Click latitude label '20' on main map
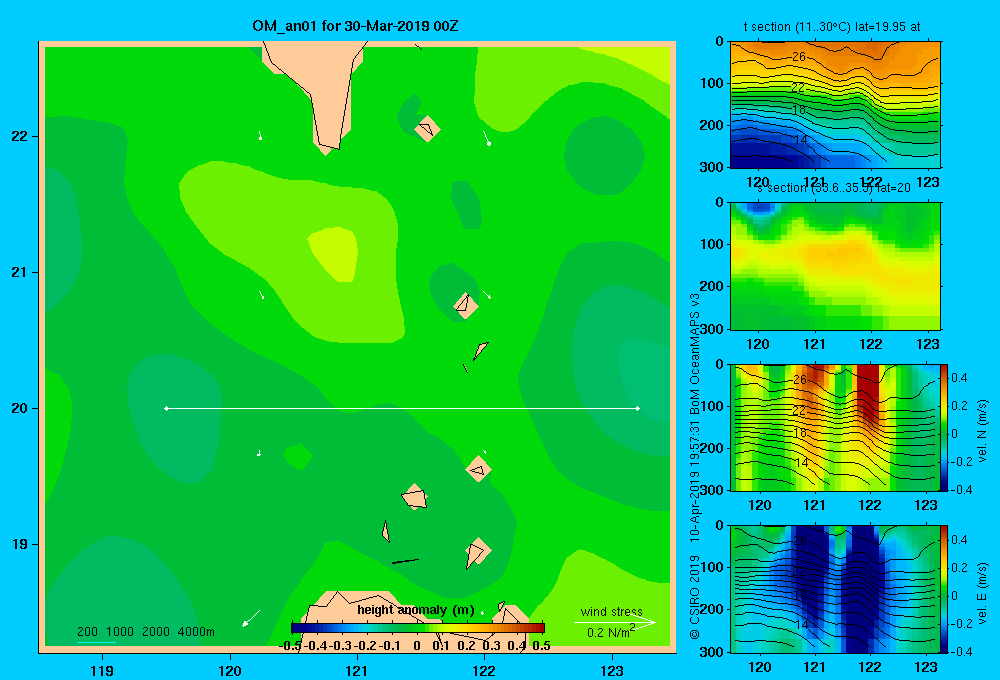 tap(20, 408)
